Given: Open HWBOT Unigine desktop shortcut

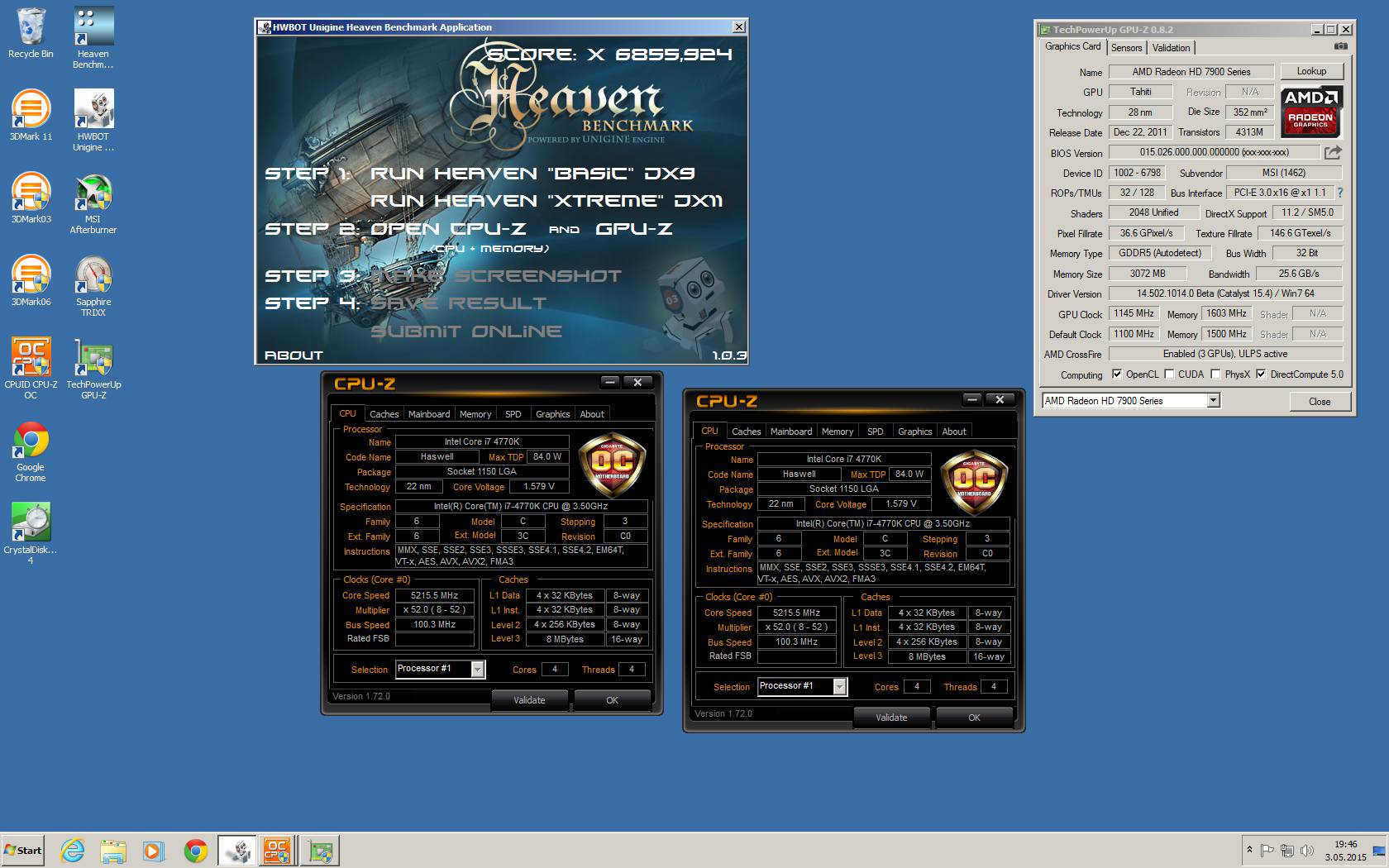Looking at the screenshot, I should [x=93, y=121].
